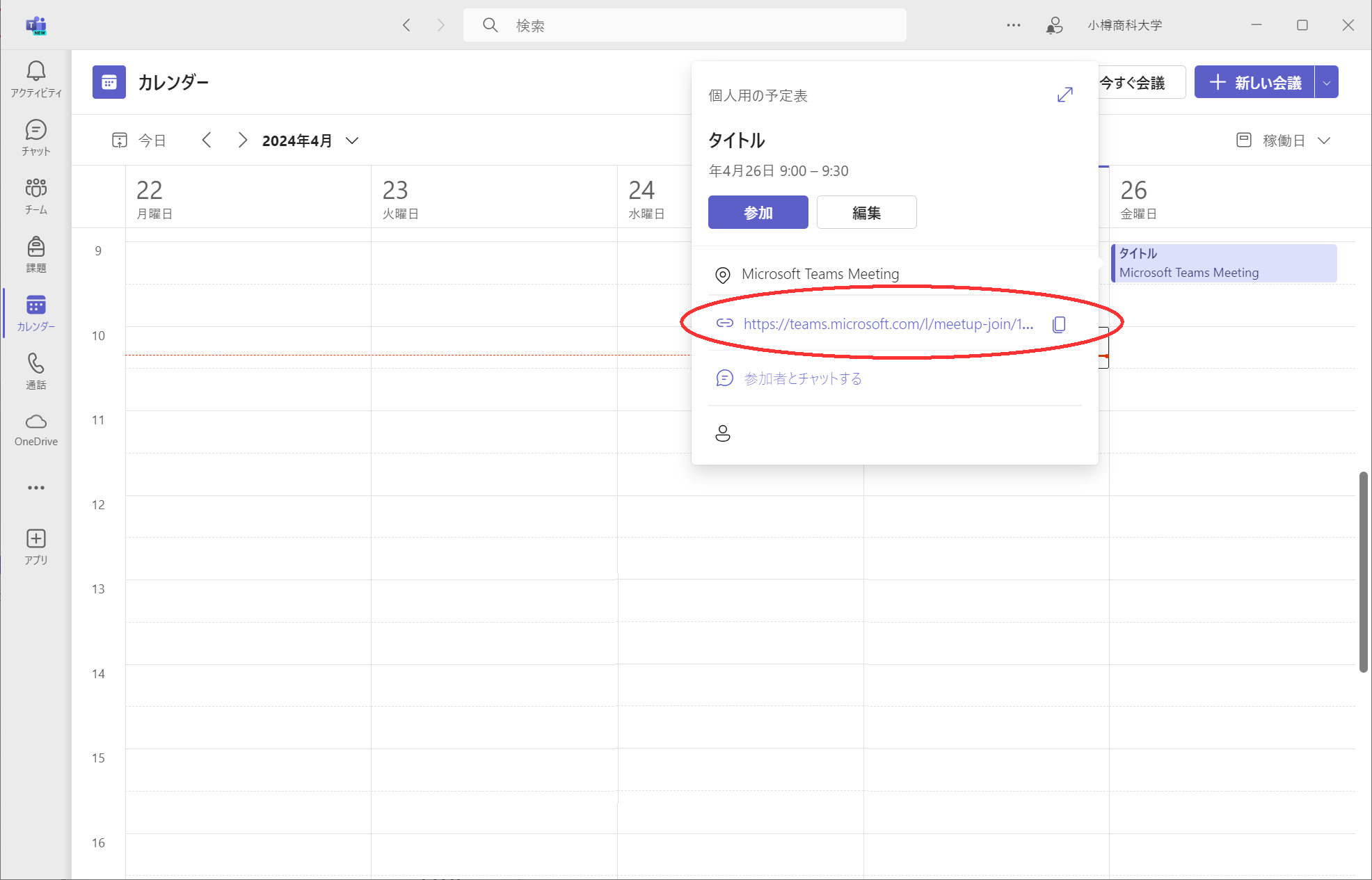Open the Calls (通話) sidebar icon
Viewport: 1372px width, 880px height.
[36, 371]
